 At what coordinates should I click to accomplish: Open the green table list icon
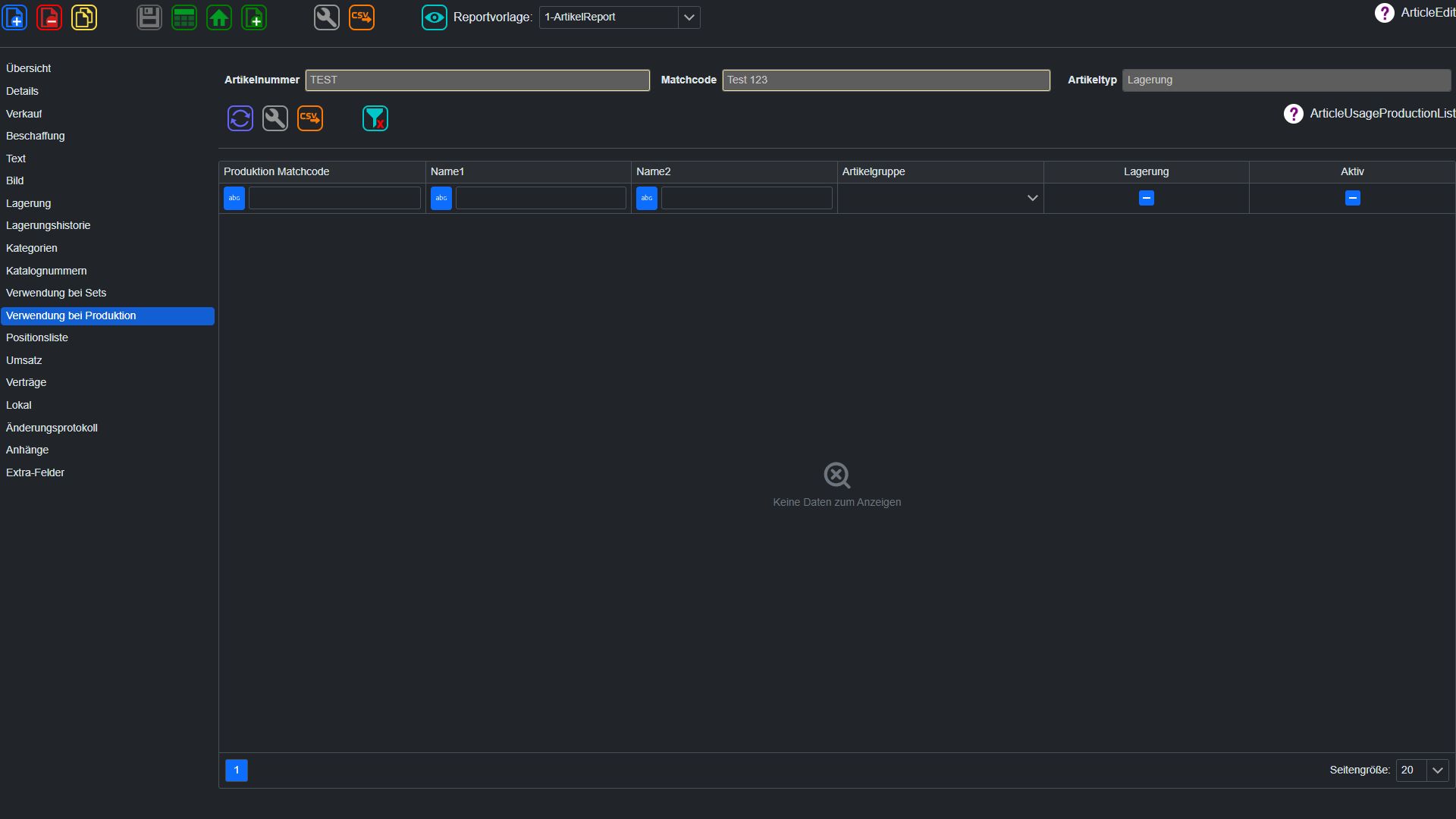[x=184, y=17]
